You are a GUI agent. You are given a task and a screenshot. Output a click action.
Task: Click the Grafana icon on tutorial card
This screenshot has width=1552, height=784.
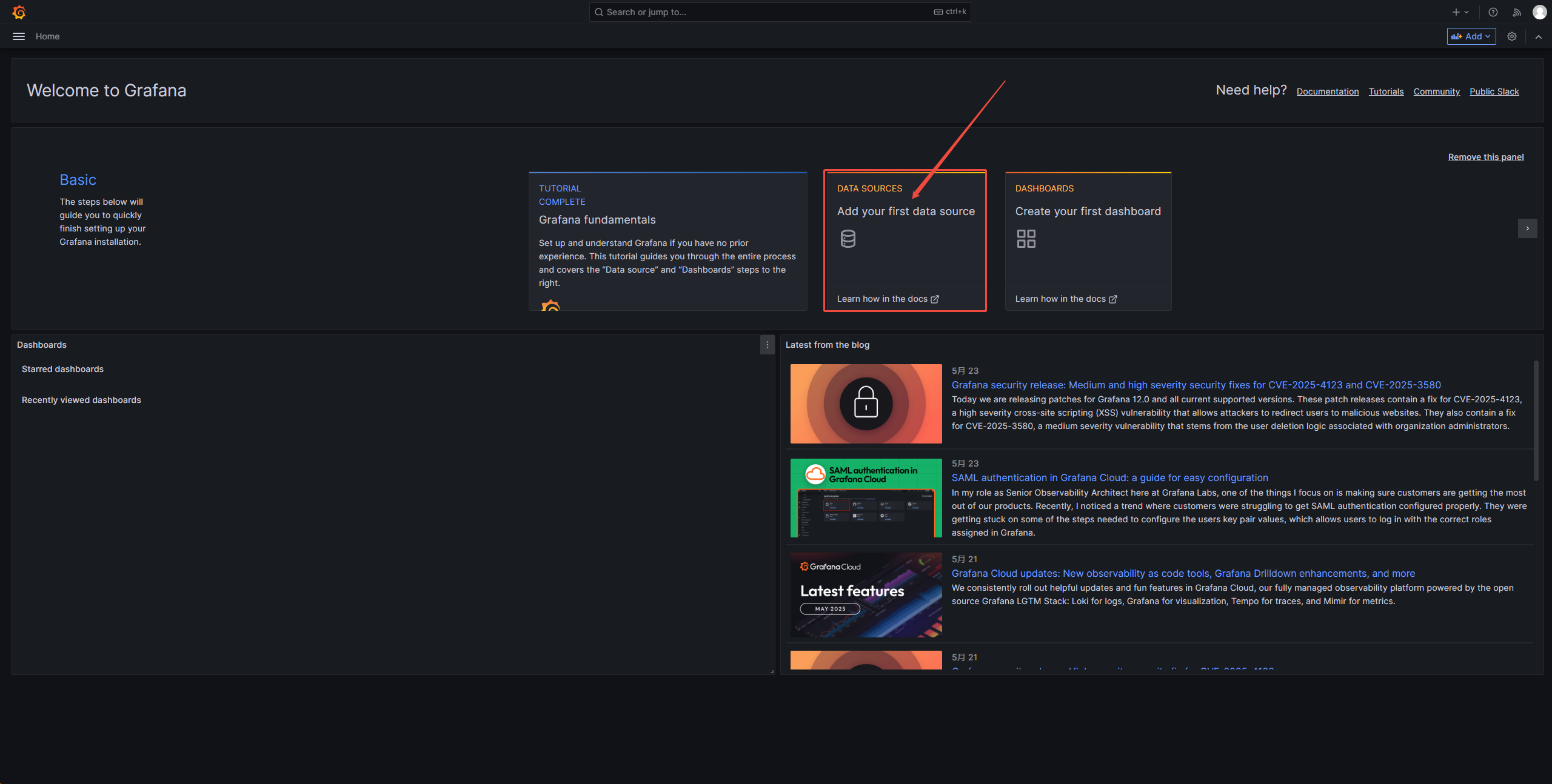coord(550,305)
